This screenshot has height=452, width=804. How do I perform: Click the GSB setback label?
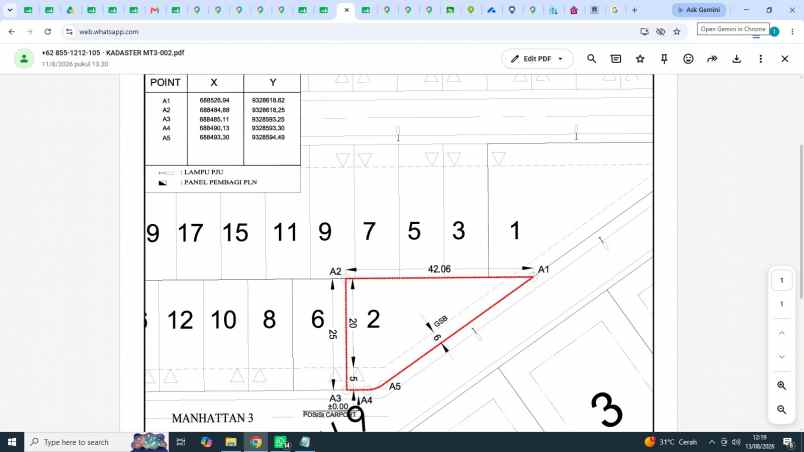click(x=440, y=321)
